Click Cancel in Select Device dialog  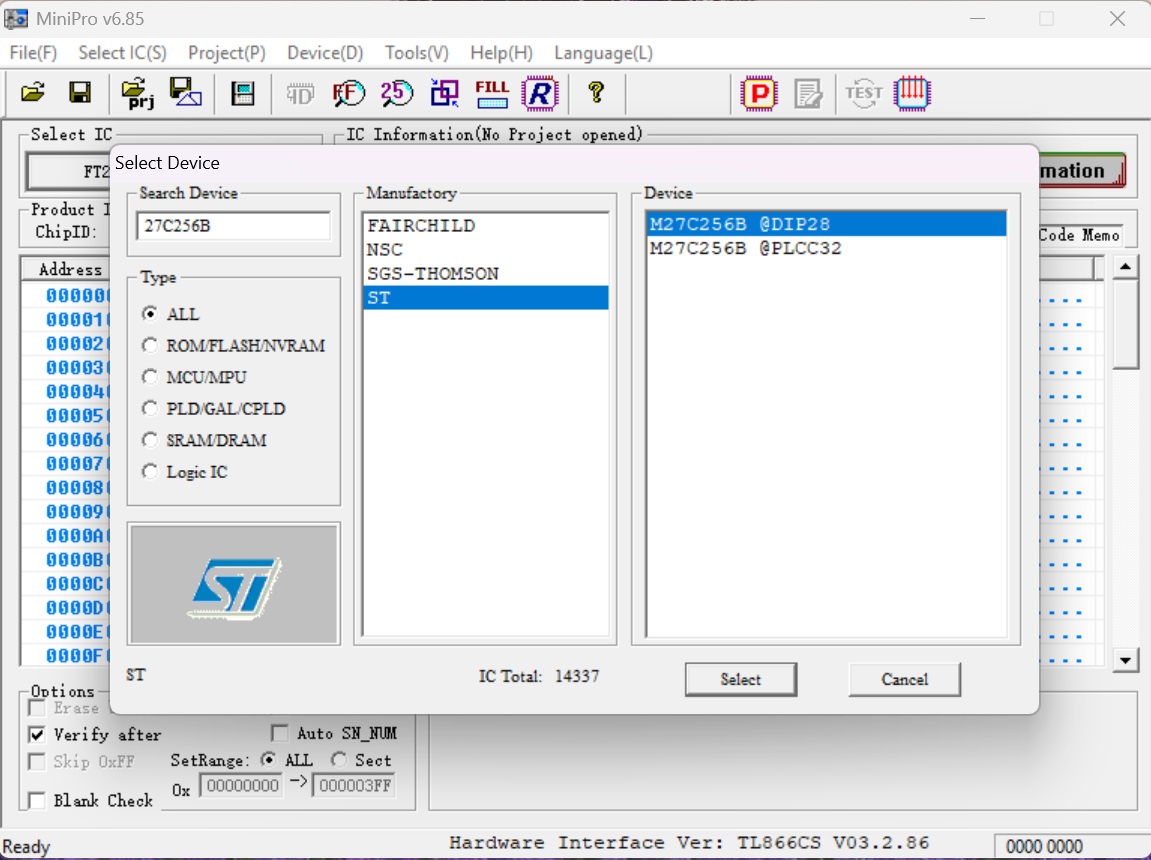click(904, 680)
